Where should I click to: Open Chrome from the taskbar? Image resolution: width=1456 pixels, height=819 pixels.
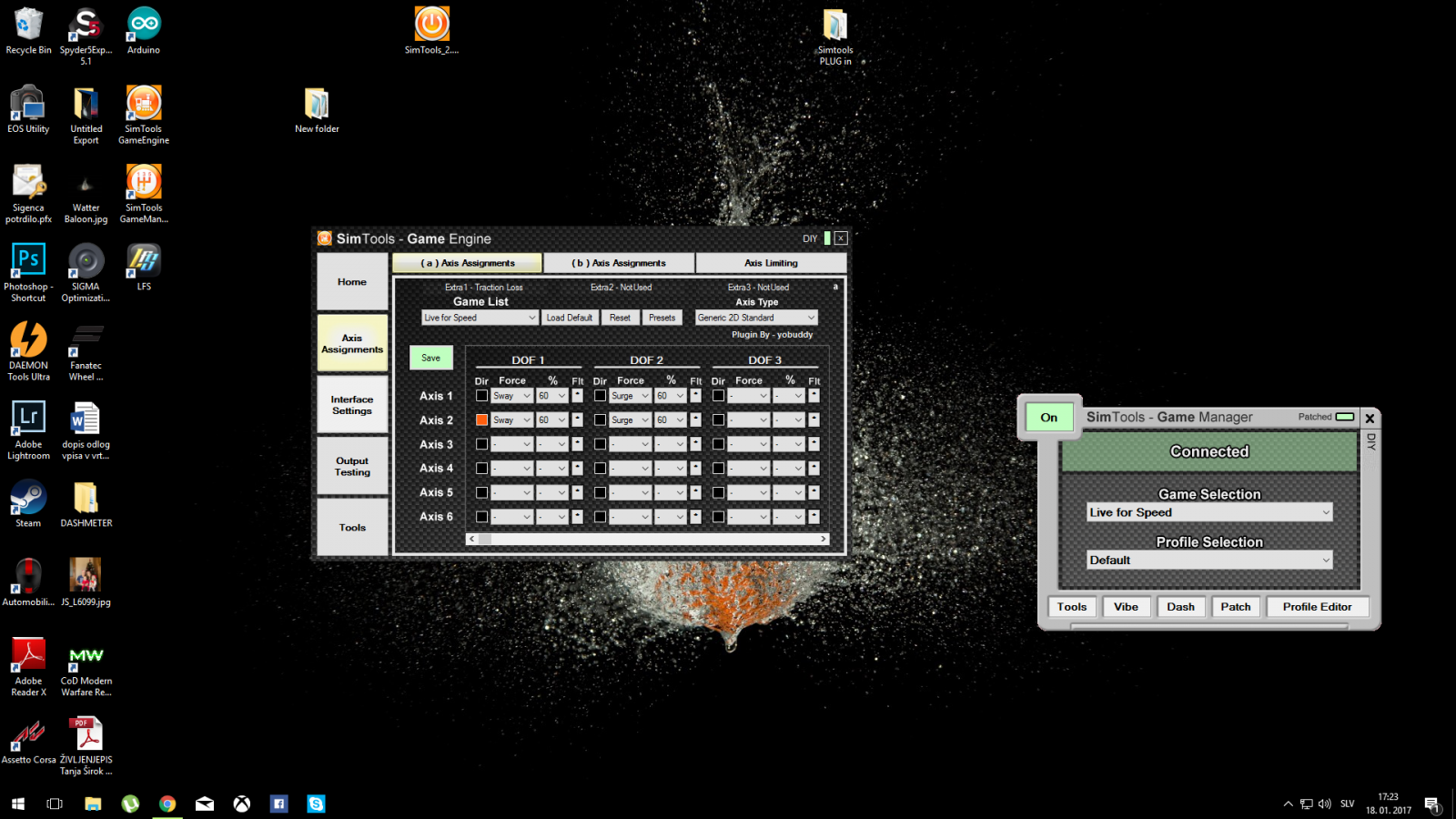[x=167, y=804]
